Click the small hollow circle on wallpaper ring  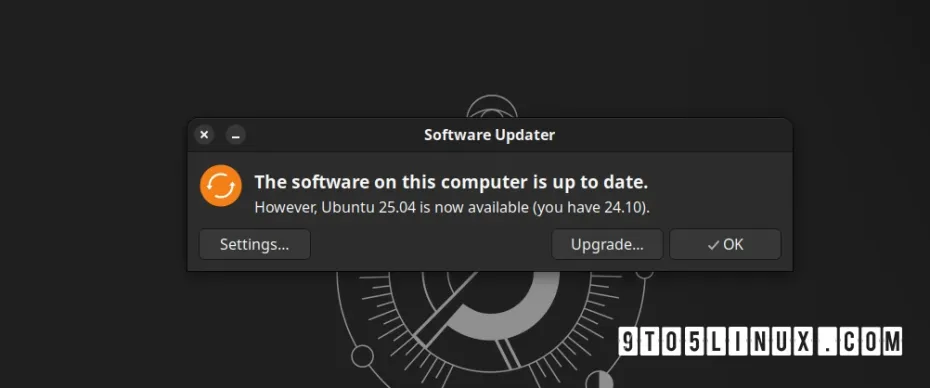click(362, 356)
